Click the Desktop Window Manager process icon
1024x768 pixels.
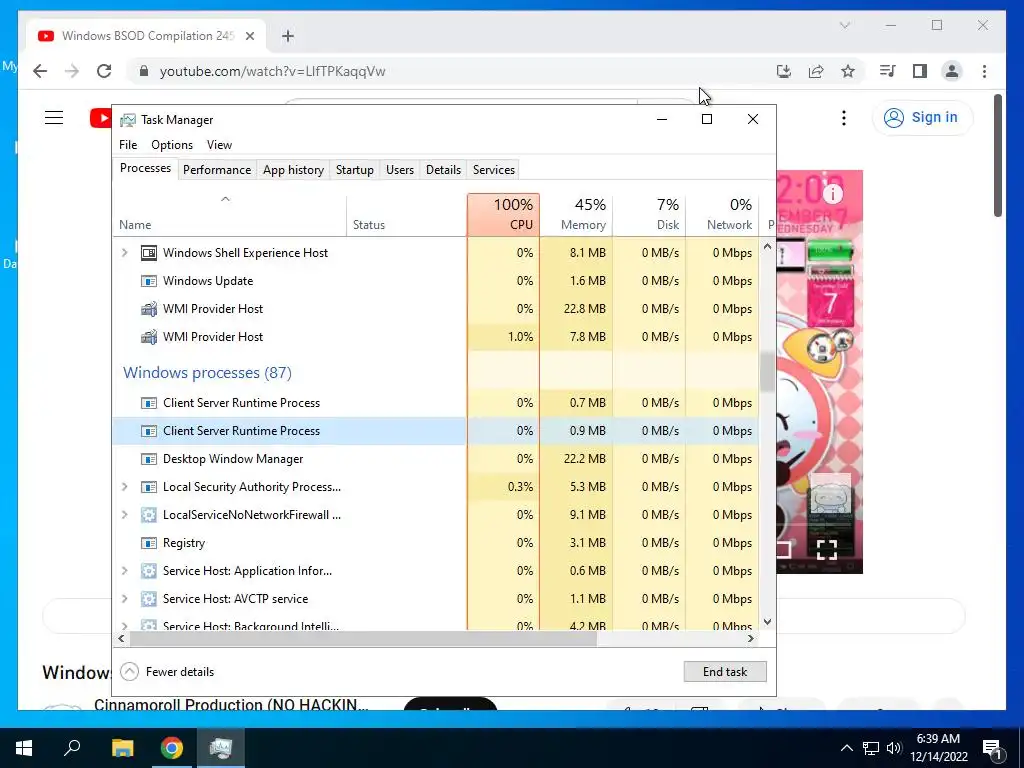[149, 459]
